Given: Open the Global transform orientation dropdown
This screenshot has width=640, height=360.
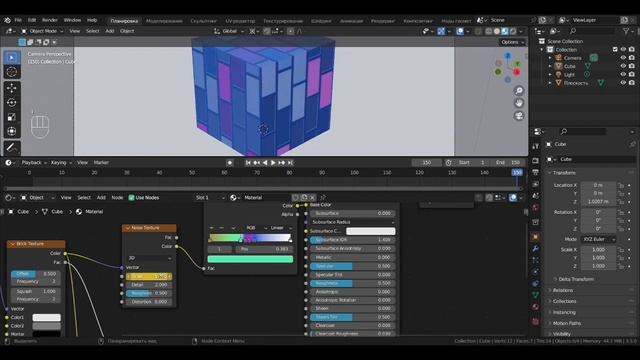Looking at the screenshot, I should [x=229, y=31].
